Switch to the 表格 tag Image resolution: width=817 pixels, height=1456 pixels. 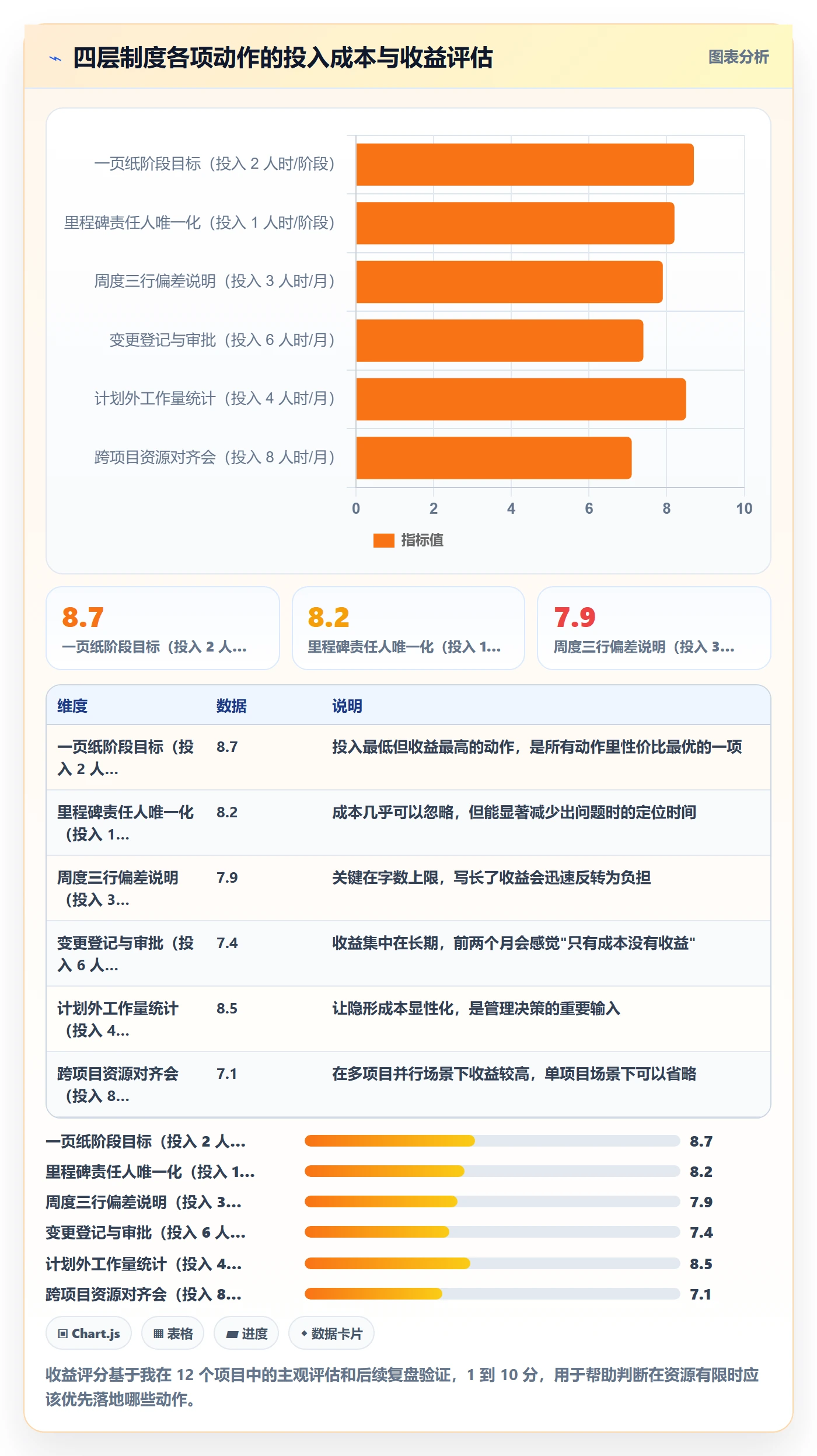click(x=173, y=1333)
